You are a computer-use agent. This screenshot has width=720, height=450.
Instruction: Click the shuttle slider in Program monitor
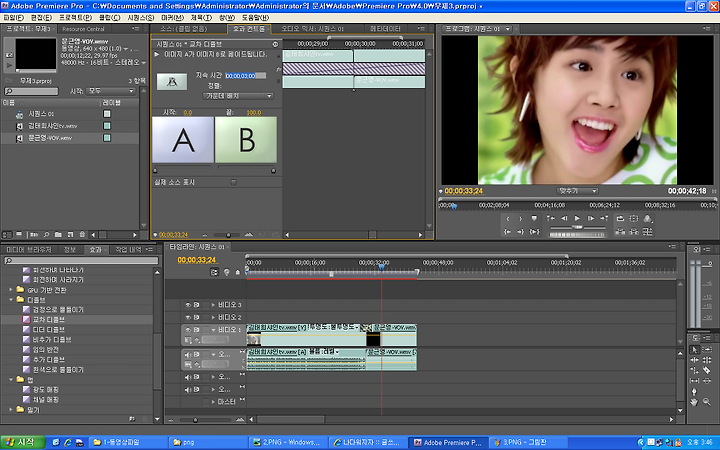[578, 227]
